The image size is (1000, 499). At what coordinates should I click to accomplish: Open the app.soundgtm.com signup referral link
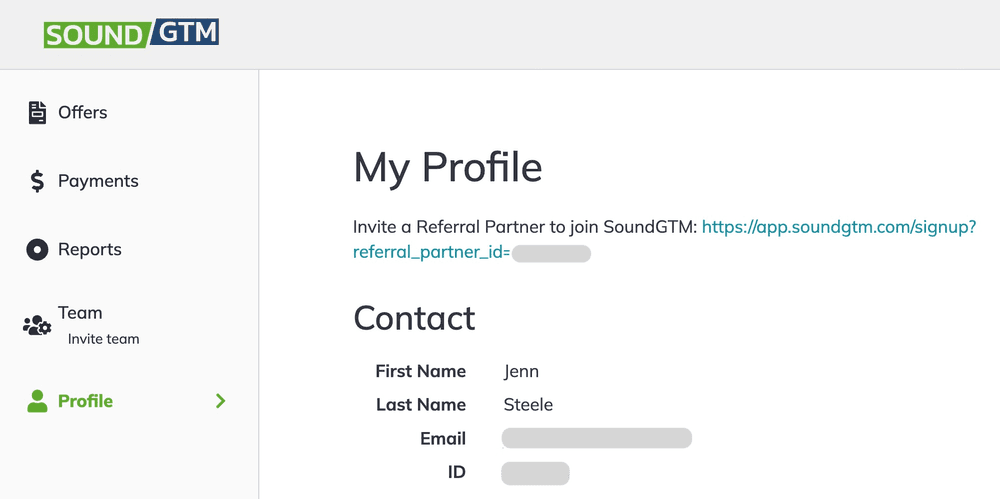click(x=838, y=228)
